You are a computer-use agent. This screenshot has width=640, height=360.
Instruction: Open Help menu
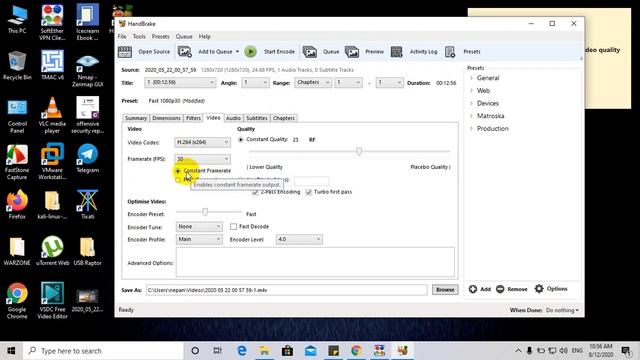pos(204,36)
